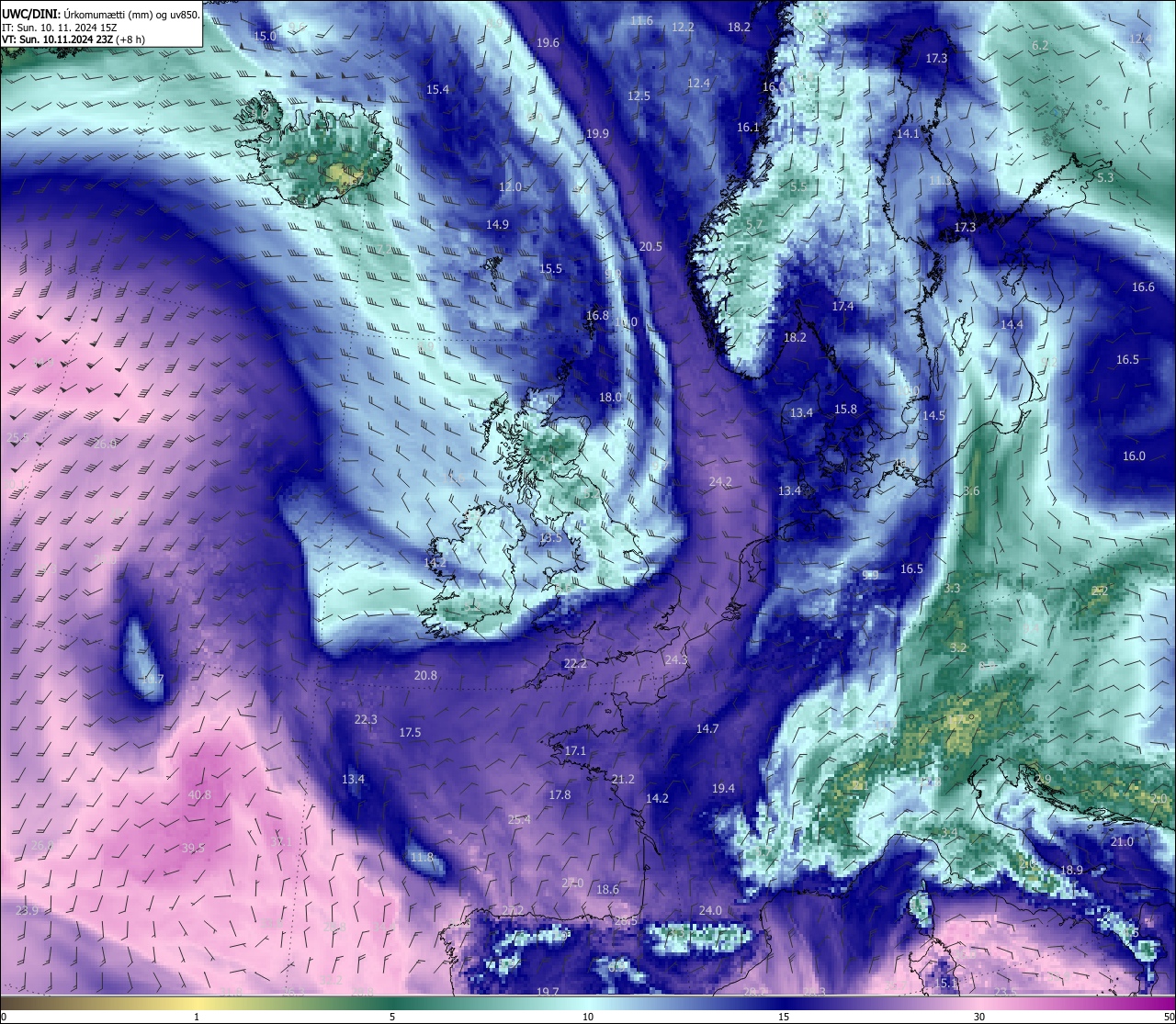Click the 17.8 map value

[x=560, y=794]
